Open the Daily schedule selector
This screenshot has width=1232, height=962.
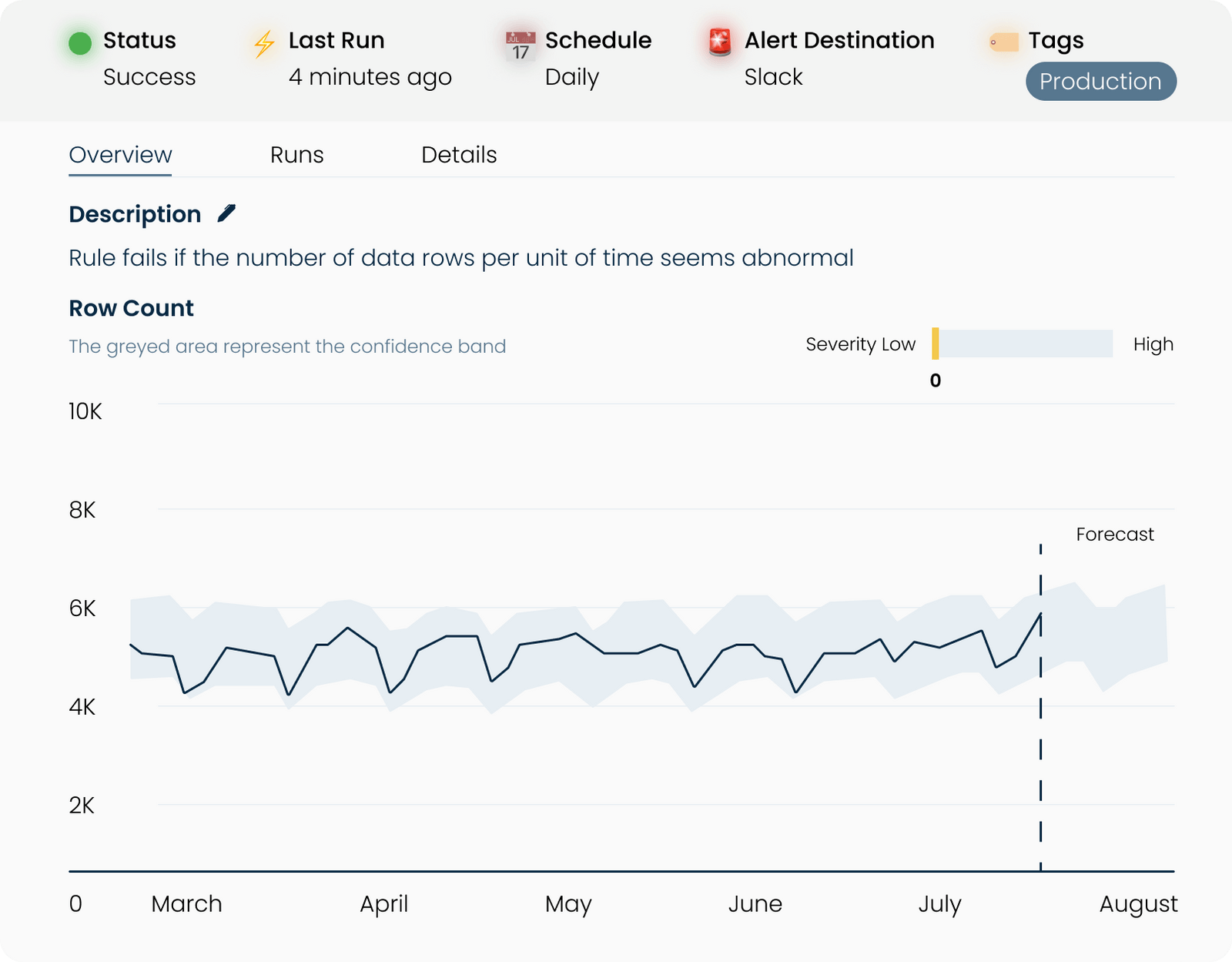[571, 77]
